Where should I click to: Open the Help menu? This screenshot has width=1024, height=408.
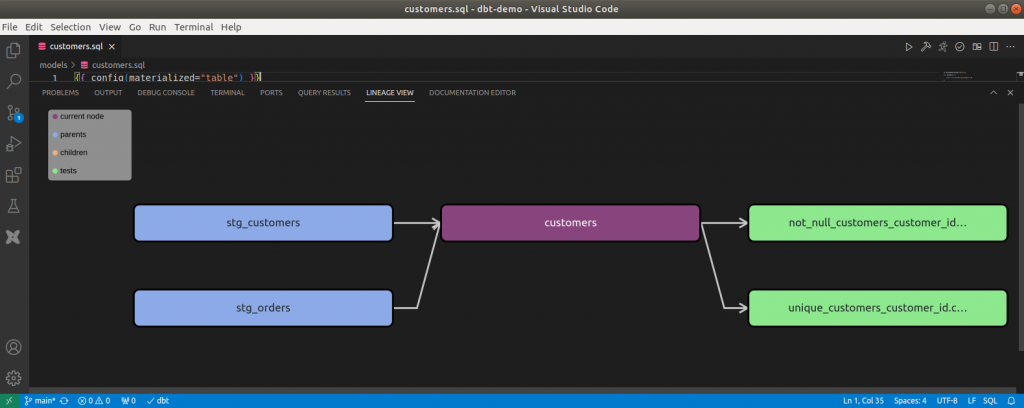coord(231,27)
